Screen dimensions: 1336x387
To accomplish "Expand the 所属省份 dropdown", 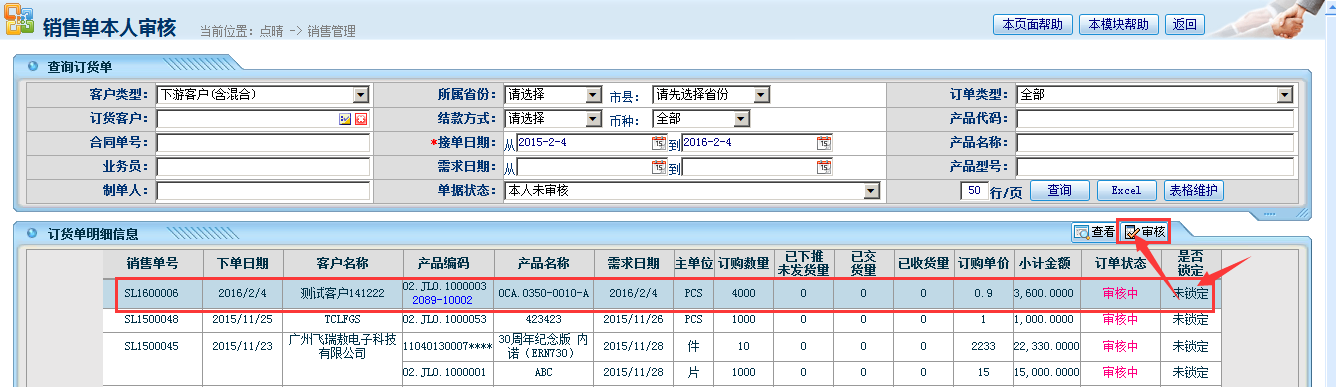I will pos(593,95).
